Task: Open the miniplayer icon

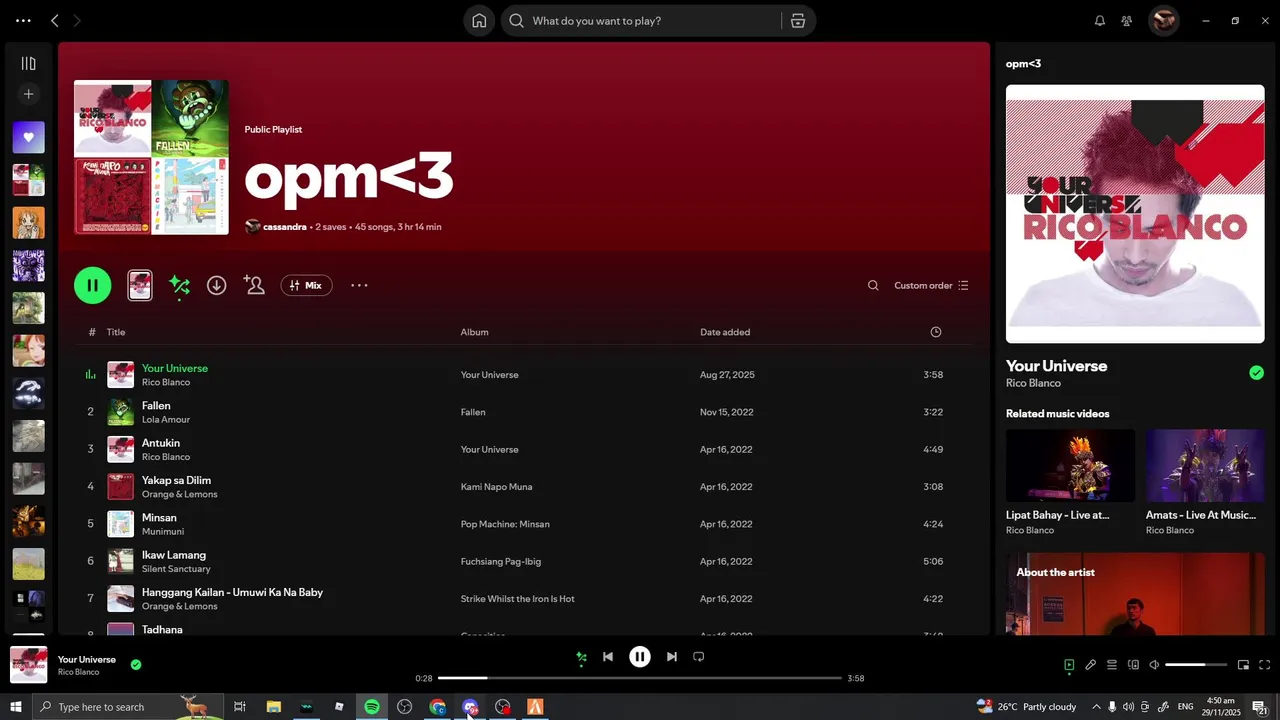Action: (x=1243, y=665)
